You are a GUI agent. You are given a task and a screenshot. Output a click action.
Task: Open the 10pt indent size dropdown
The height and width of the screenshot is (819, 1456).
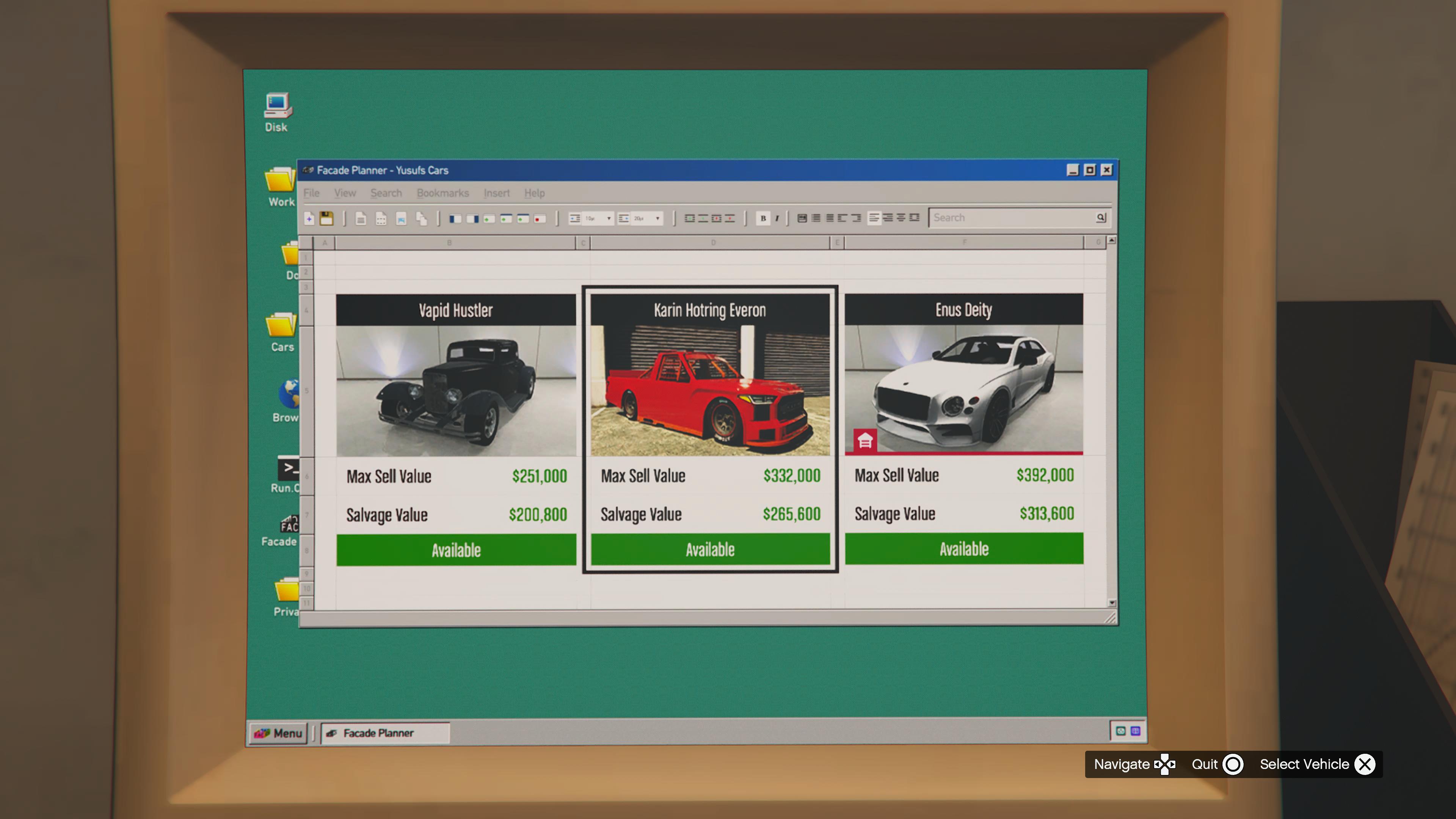609,218
